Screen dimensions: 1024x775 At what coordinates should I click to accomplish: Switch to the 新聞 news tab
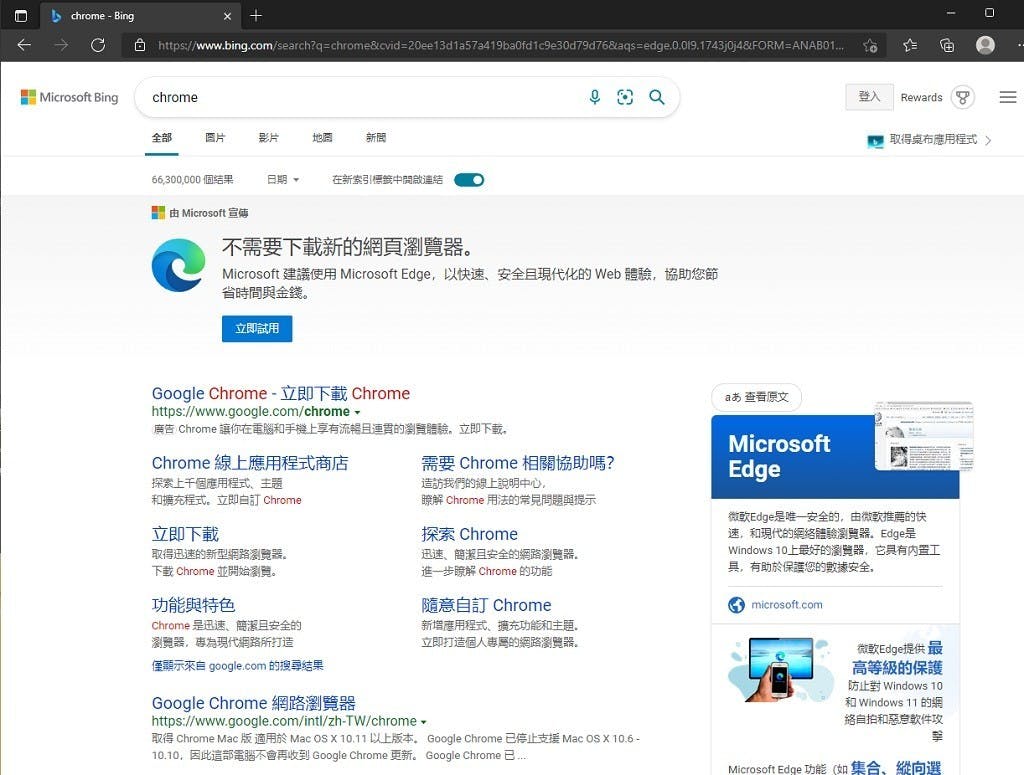click(375, 138)
